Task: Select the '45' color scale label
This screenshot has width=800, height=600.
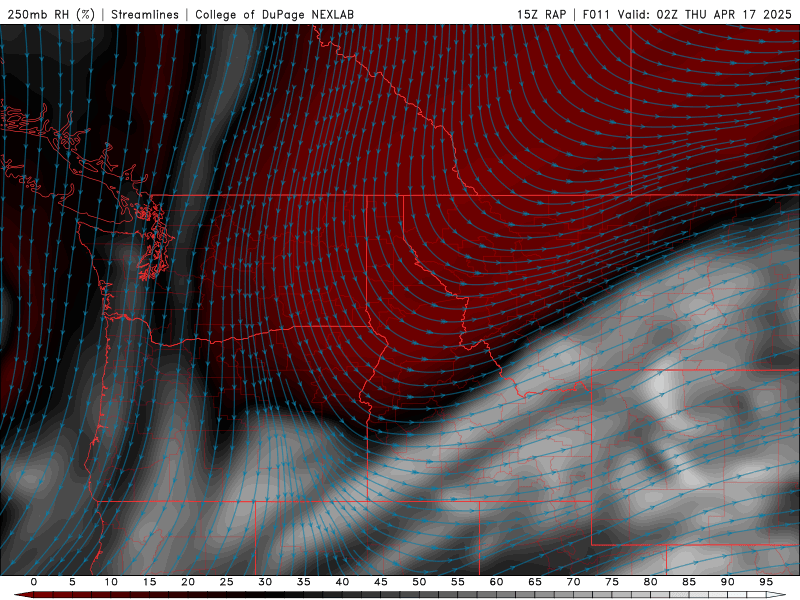Action: click(381, 582)
